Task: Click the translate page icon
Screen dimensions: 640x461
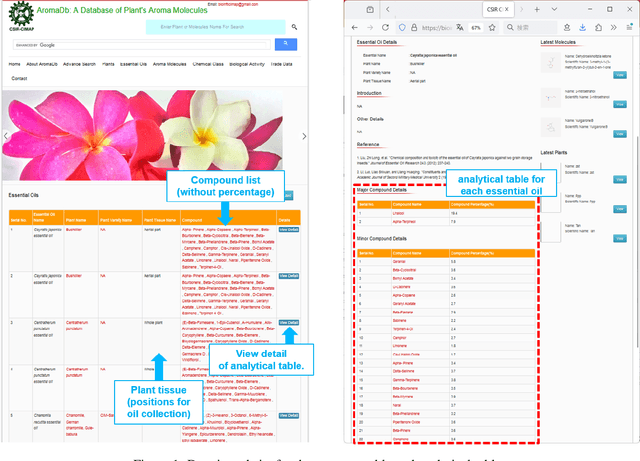Action: tap(460, 27)
